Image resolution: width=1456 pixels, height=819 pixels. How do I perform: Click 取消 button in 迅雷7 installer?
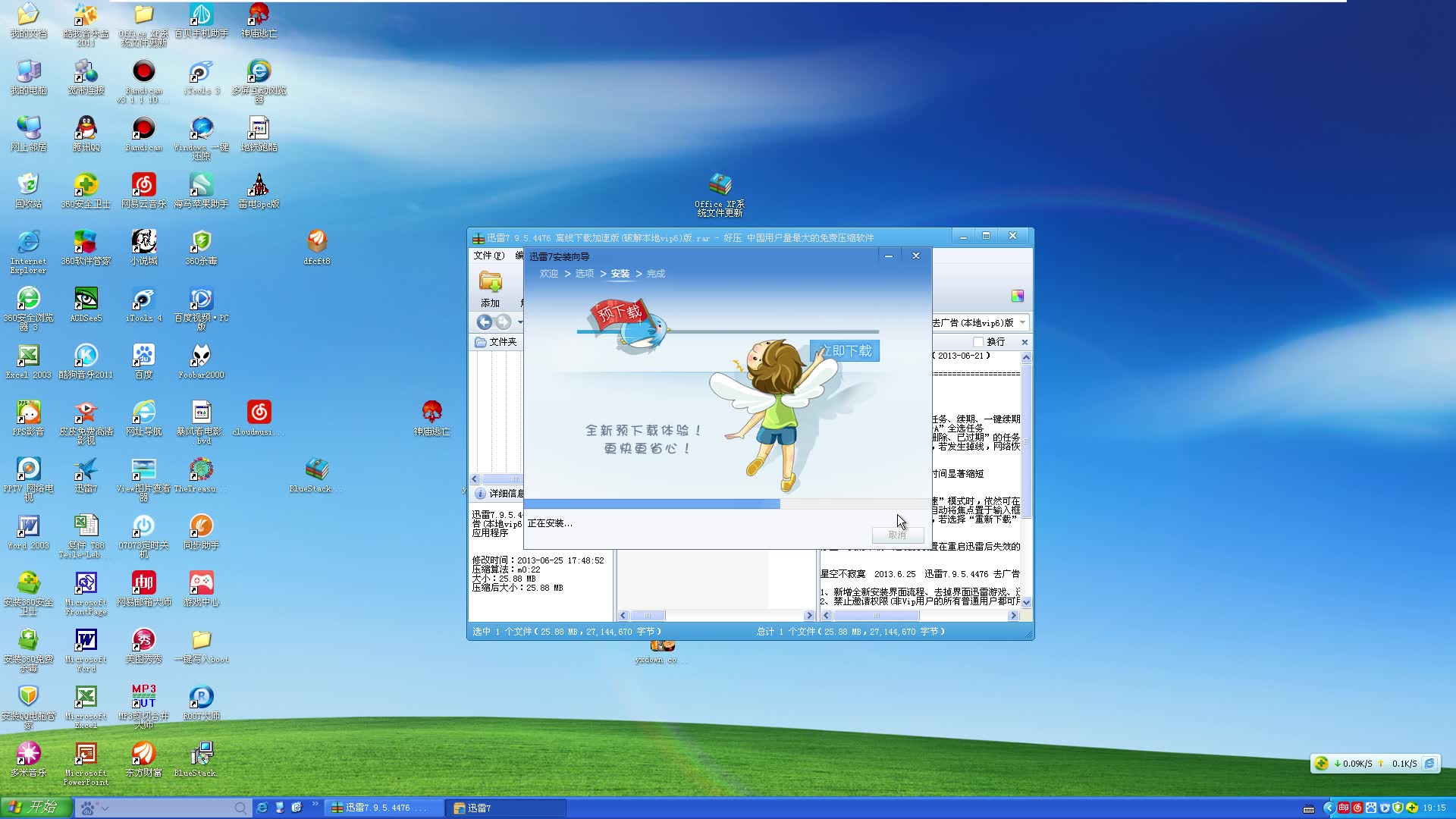click(x=896, y=535)
